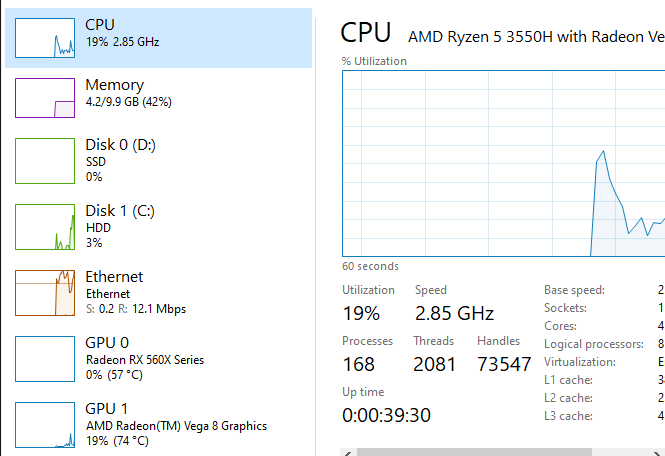
Task: Open the Memory performance thumbnail graph
Action: tap(45, 98)
